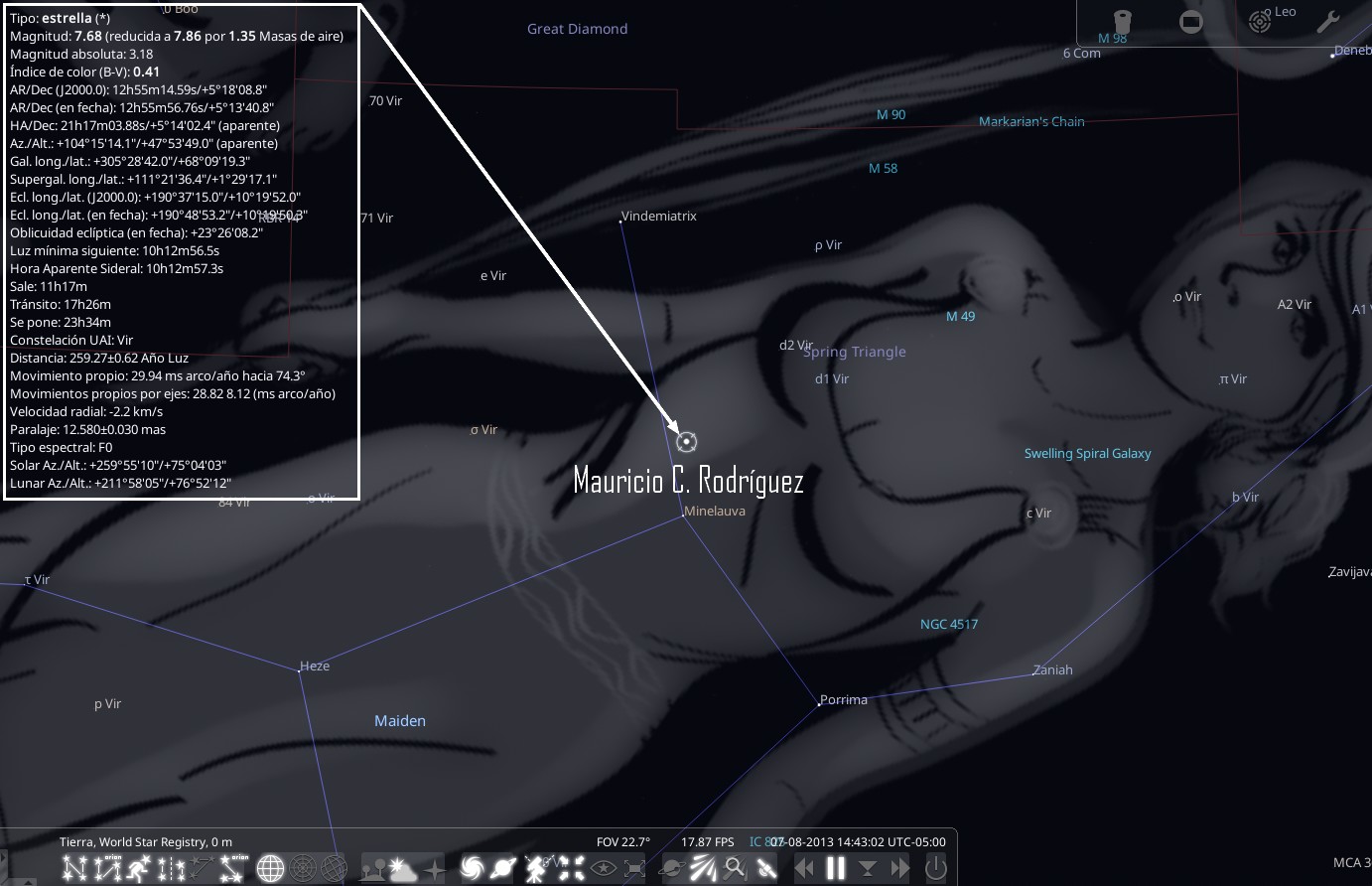1372x886 pixels.
Task: Toggle deep-sky objects spiral galaxy icon
Action: point(473,869)
